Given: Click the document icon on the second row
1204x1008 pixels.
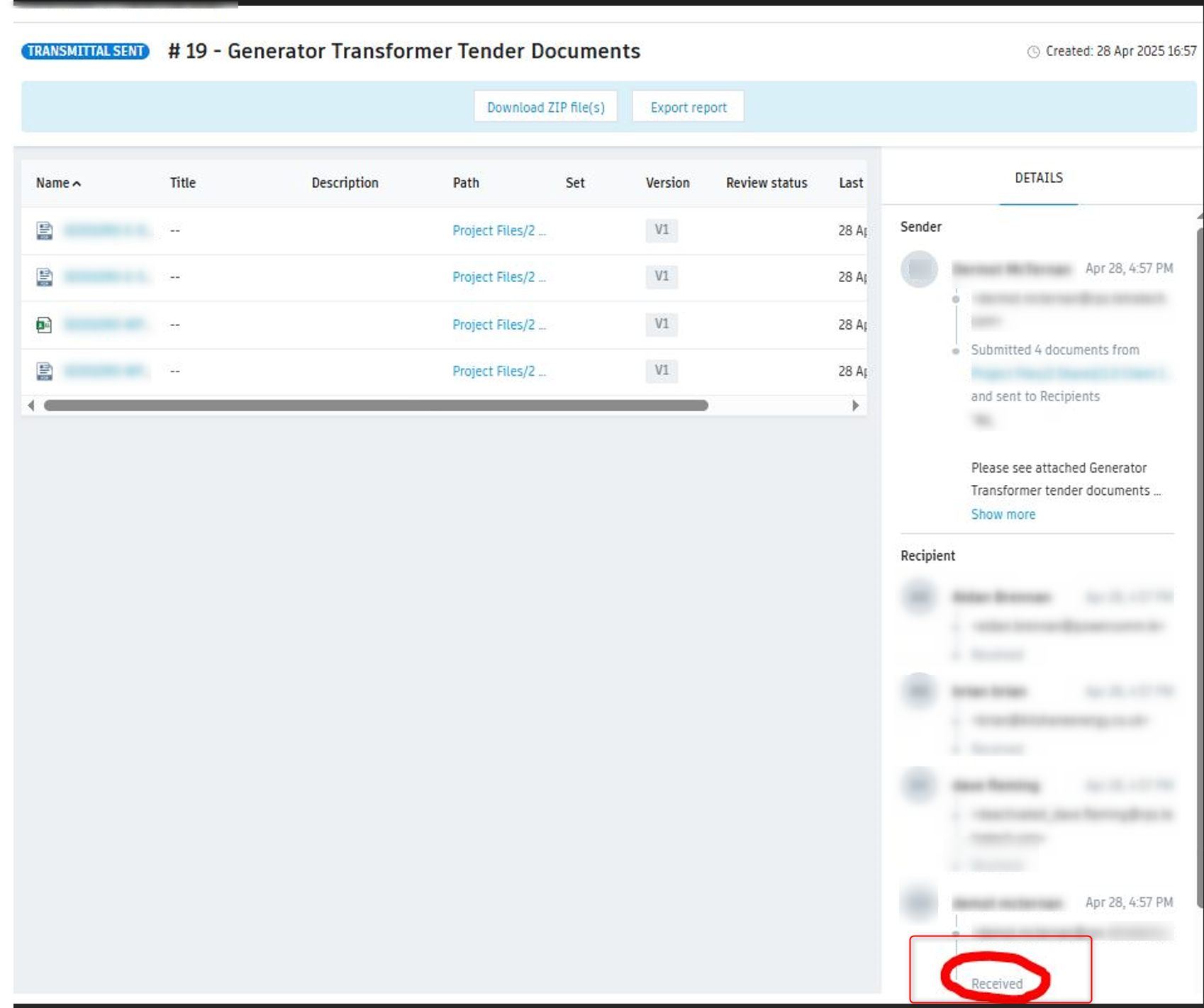Looking at the screenshot, I should 44,276.
